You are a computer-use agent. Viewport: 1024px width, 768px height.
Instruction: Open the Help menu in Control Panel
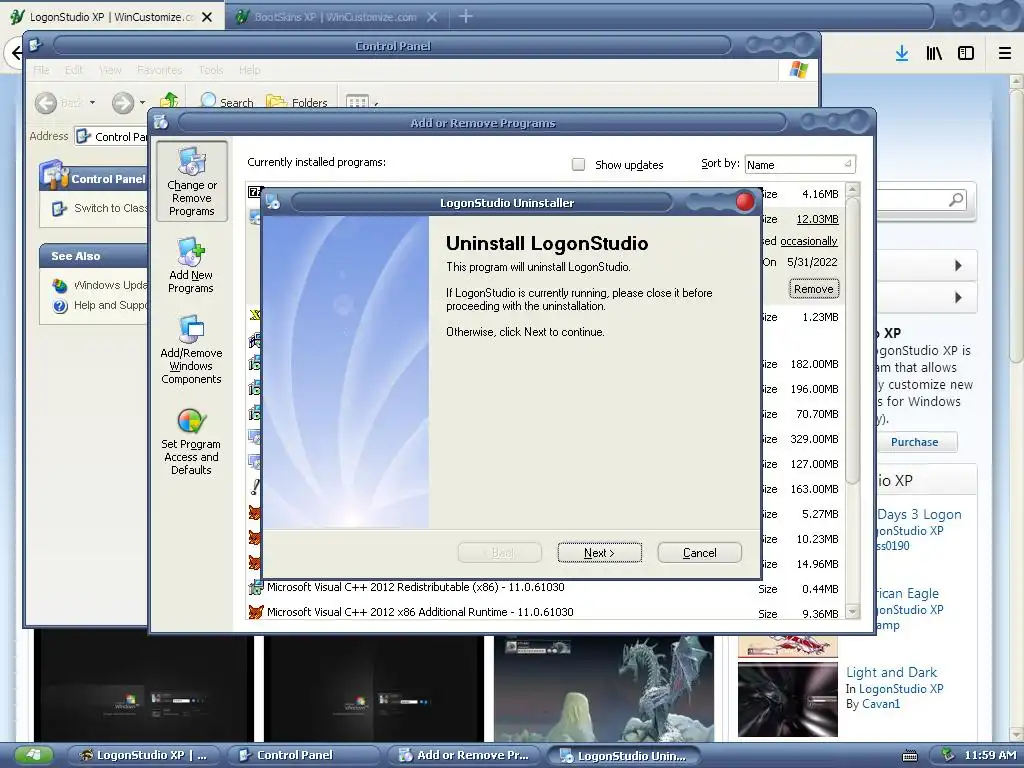(x=249, y=70)
